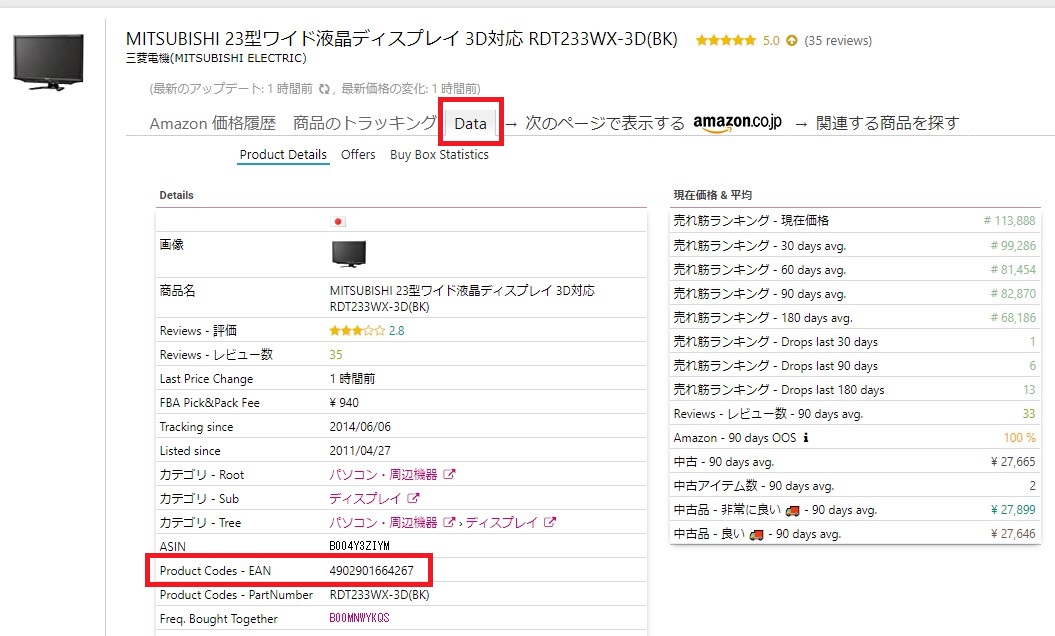The width and height of the screenshot is (1055, 636).
Task: Click the Listed since date 2011/04/27
Action: pos(360,450)
